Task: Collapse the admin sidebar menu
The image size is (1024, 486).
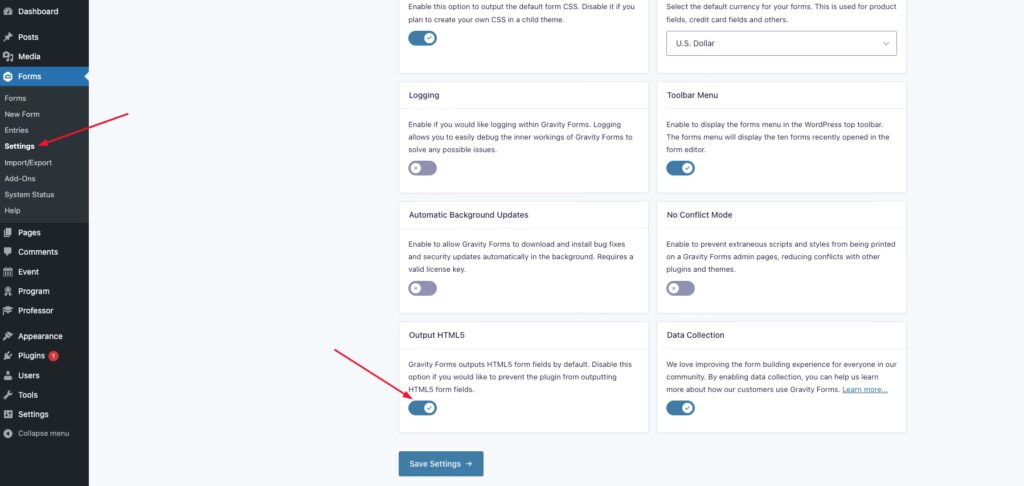Action: pyautogui.click(x=37, y=434)
